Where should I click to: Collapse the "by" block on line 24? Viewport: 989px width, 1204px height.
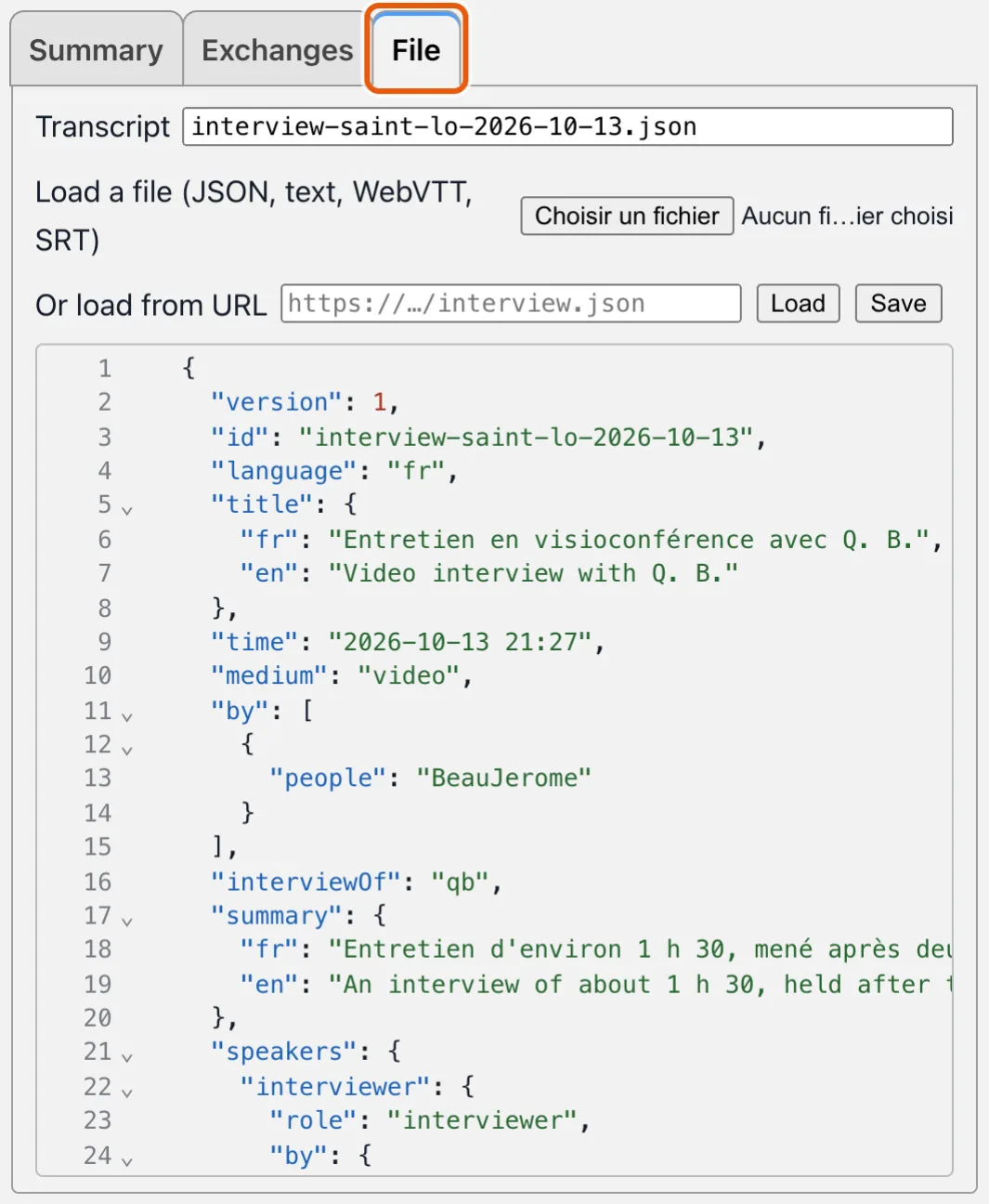[127, 1159]
